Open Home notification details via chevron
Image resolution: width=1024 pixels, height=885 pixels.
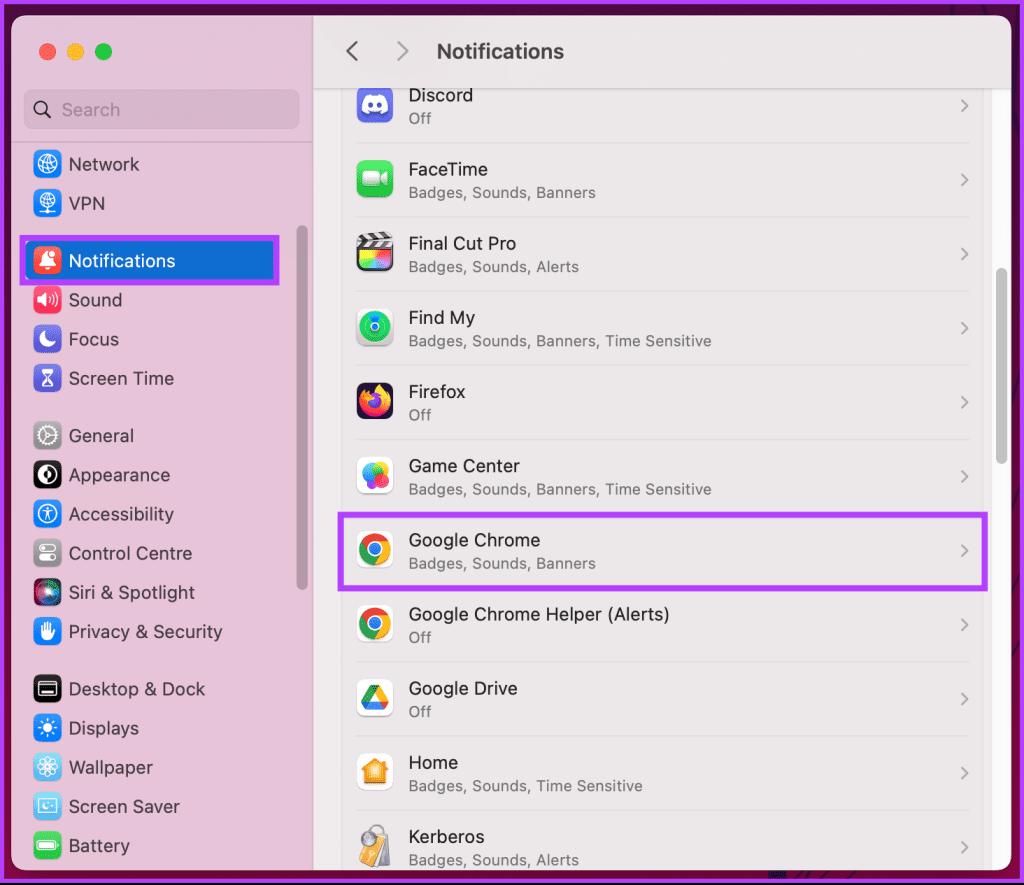[963, 773]
